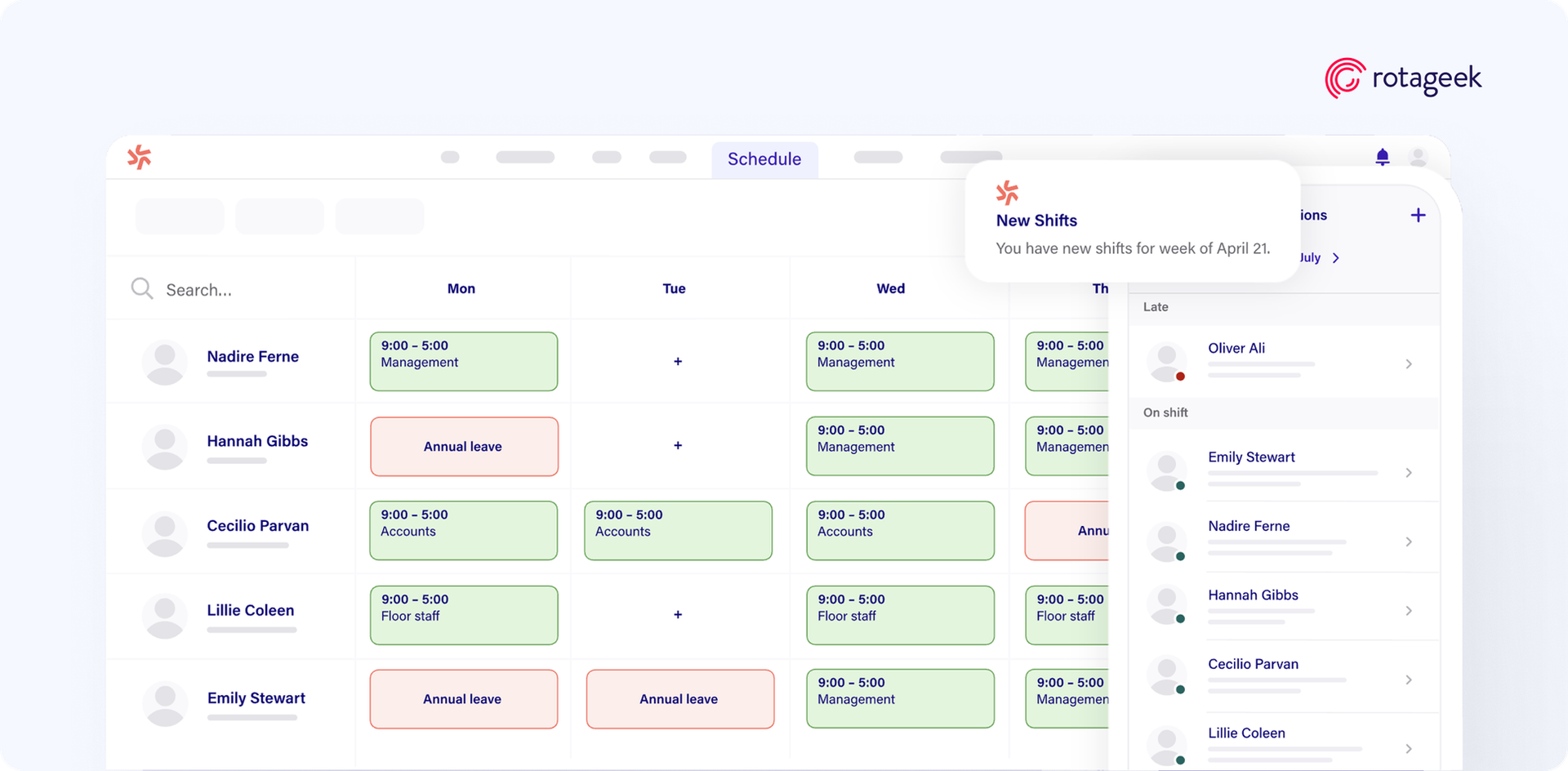1568x771 pixels.
Task: Open Emily Stewart's Tuesday Annual leave
Action: tap(680, 699)
